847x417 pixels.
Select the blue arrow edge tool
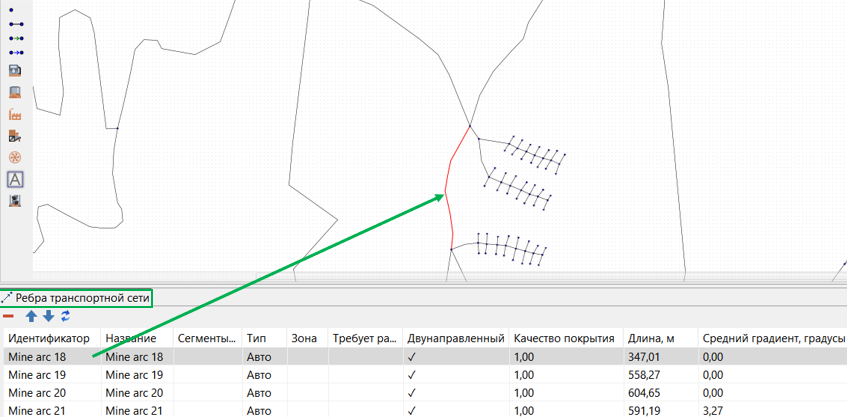coord(16,52)
